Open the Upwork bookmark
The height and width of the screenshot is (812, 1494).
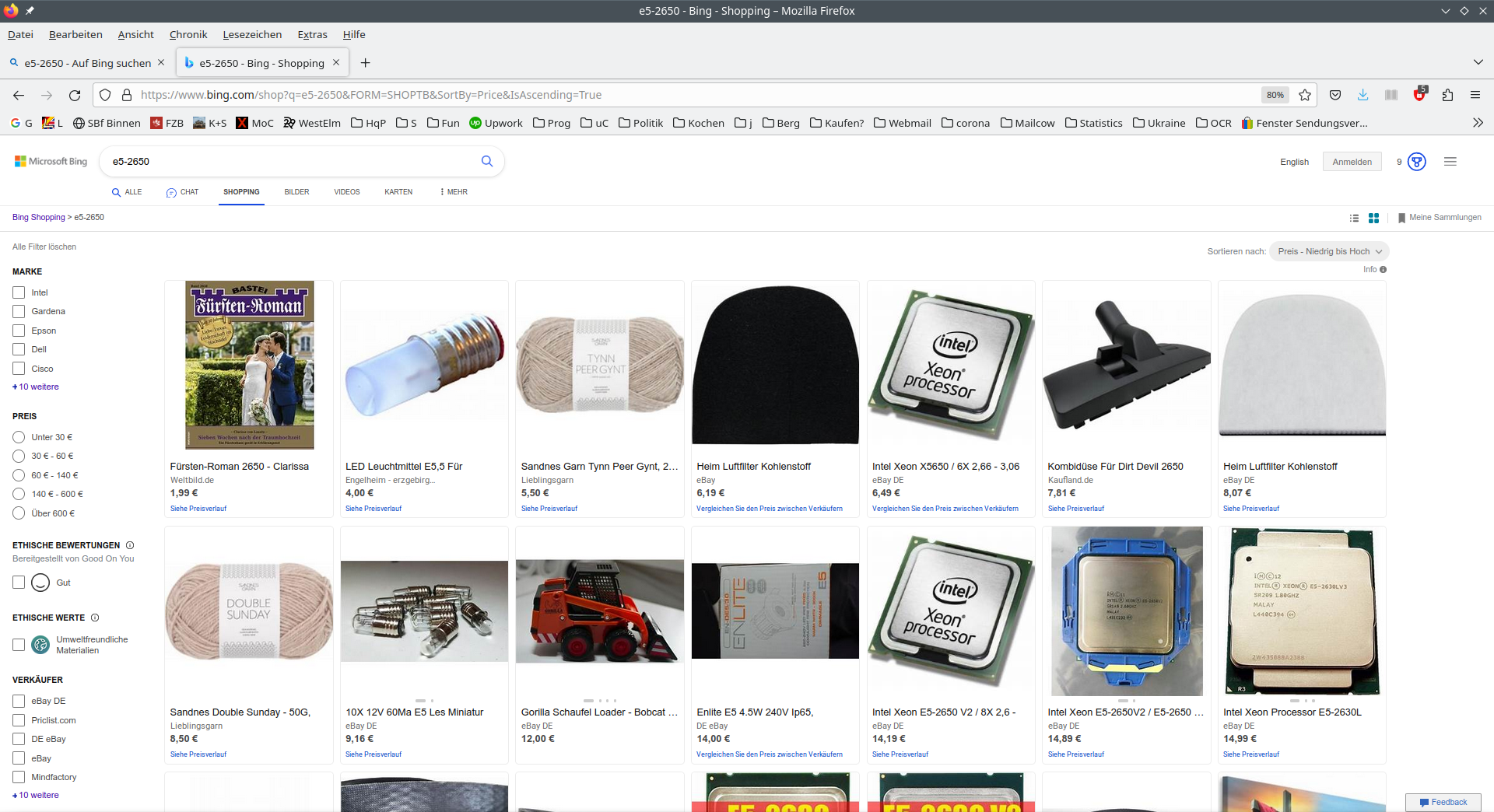point(496,123)
